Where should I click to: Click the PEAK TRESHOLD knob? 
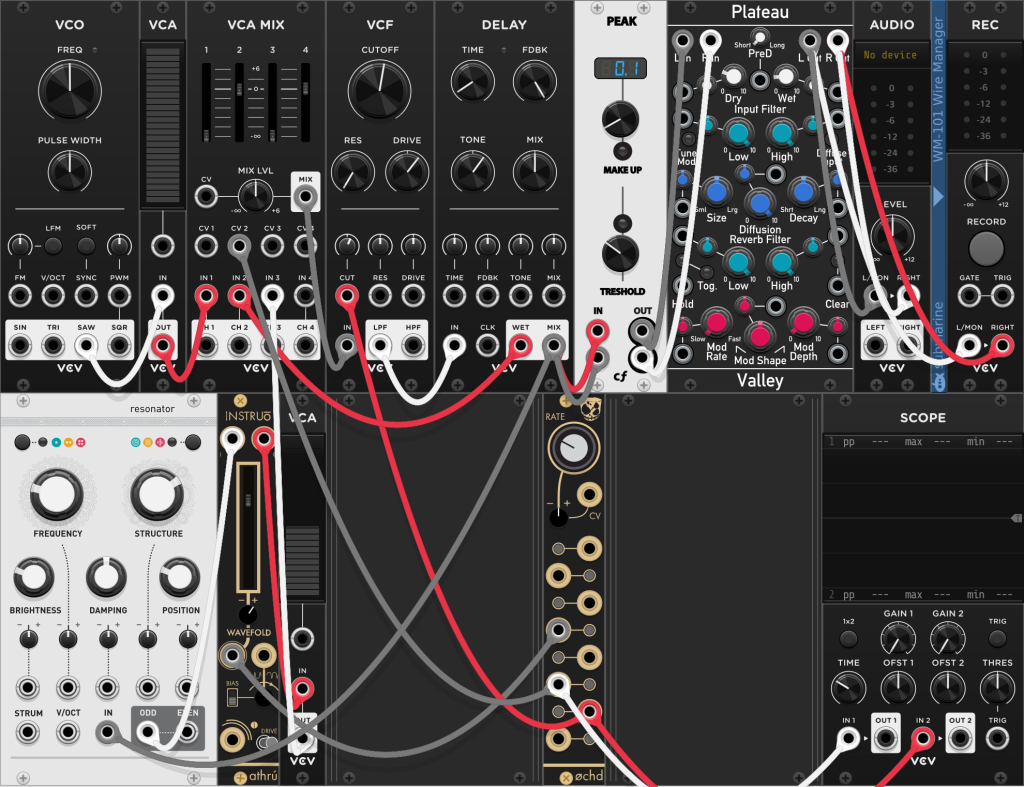620,253
